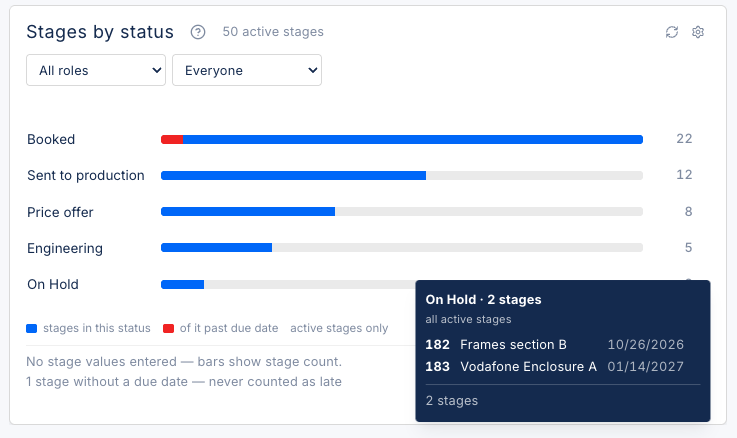Open the All roles dropdown
This screenshot has width=737, height=438.
point(96,70)
